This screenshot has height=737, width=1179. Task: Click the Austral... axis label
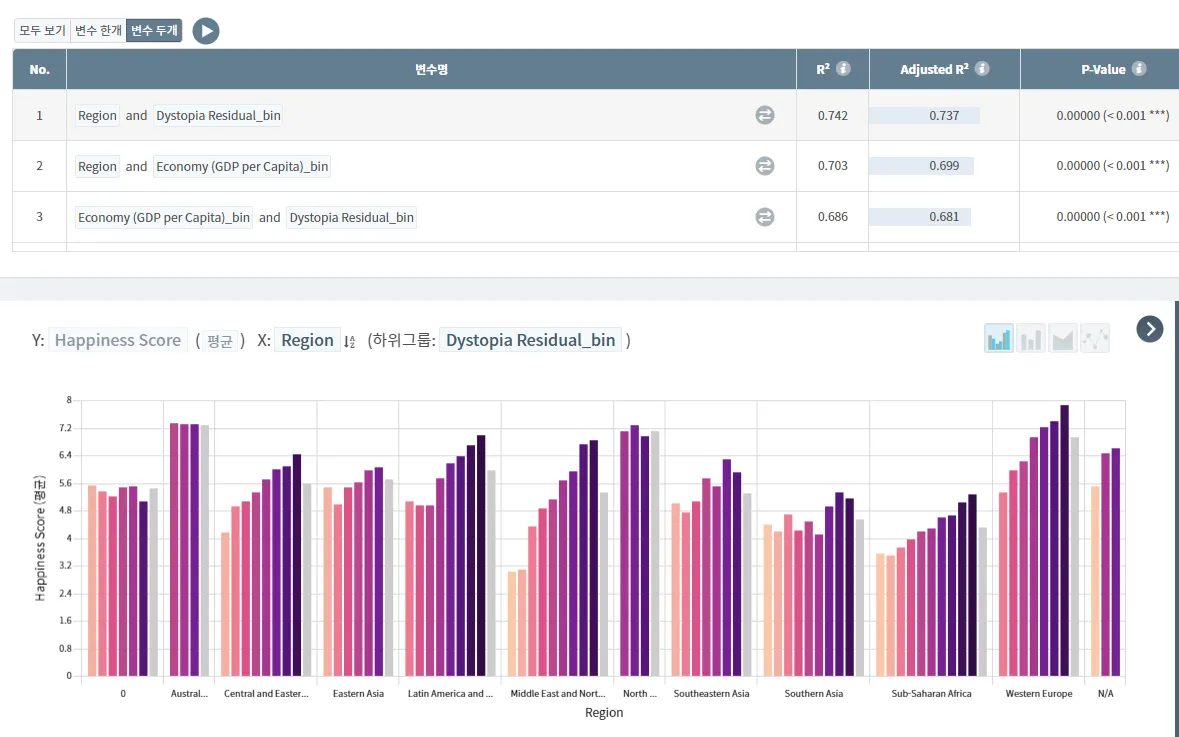tap(189, 693)
